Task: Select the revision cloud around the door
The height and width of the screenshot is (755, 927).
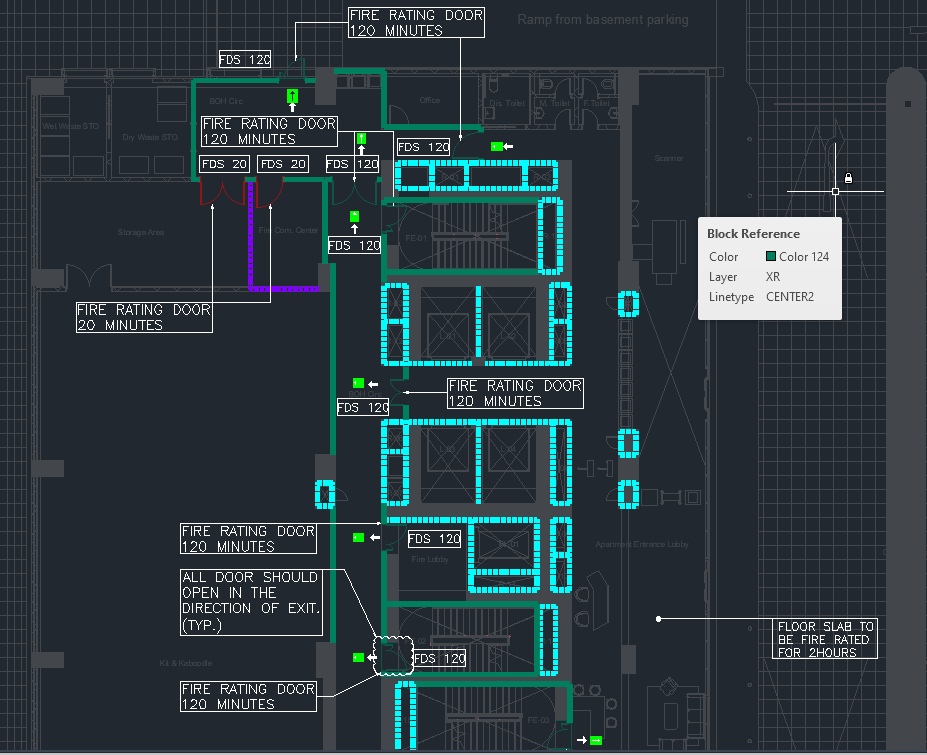Action: 392,655
